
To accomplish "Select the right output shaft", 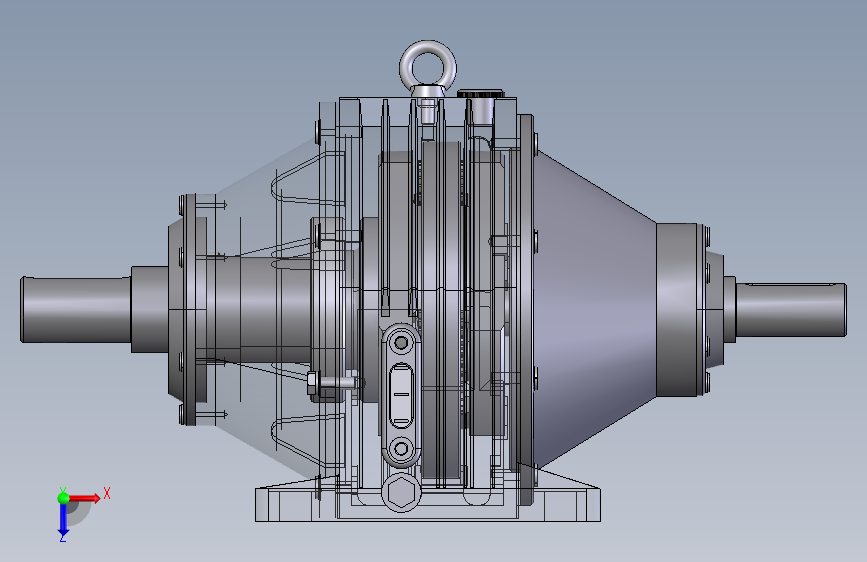I will (x=791, y=310).
